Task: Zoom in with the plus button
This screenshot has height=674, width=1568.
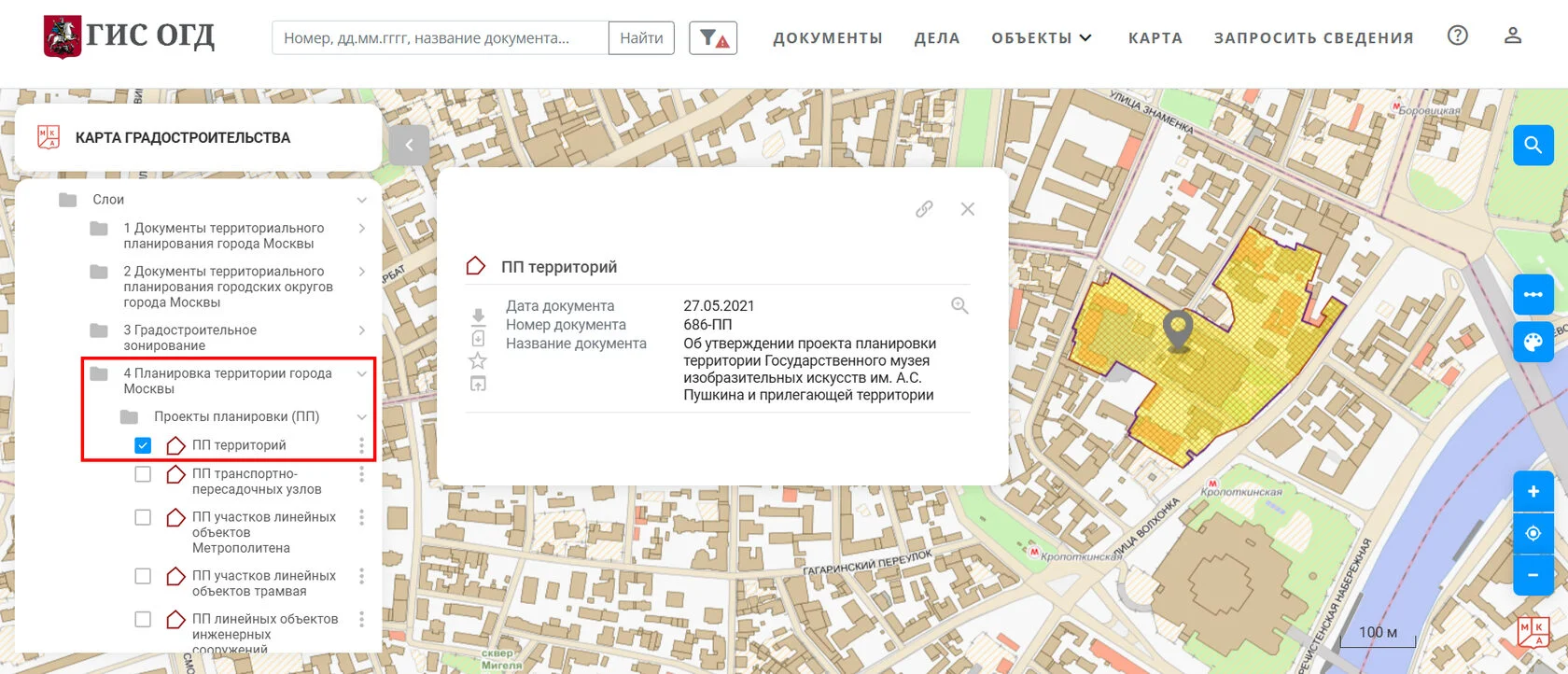Action: tap(1533, 492)
